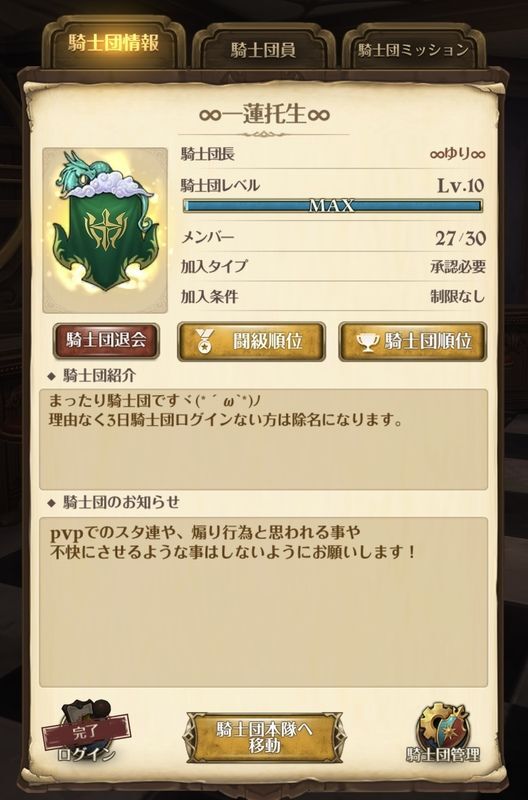The height and width of the screenshot is (800, 528).
Task: Click the medal icon on 闘級順位
Action: (204, 341)
